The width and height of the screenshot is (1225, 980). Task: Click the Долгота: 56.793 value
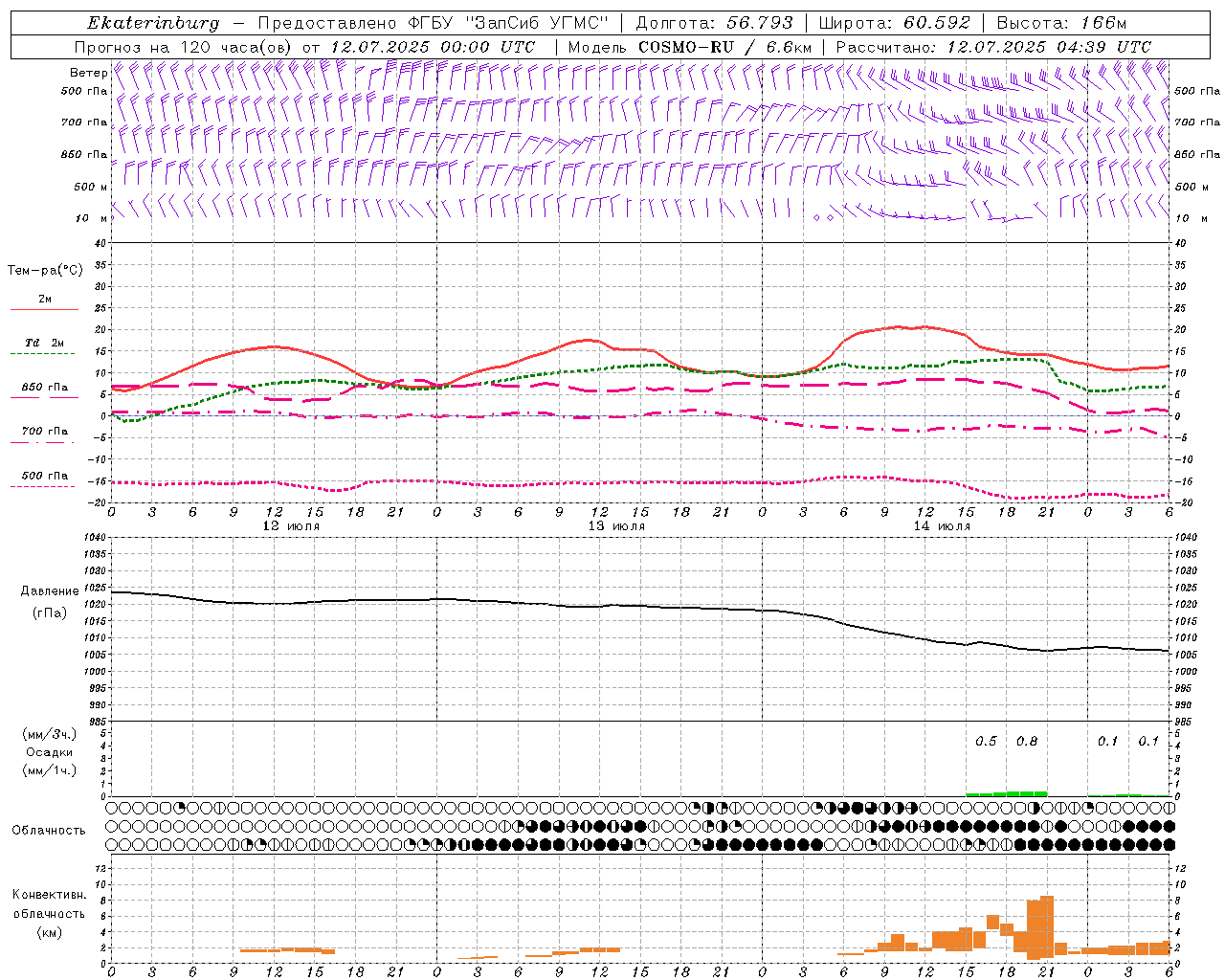[x=714, y=23]
